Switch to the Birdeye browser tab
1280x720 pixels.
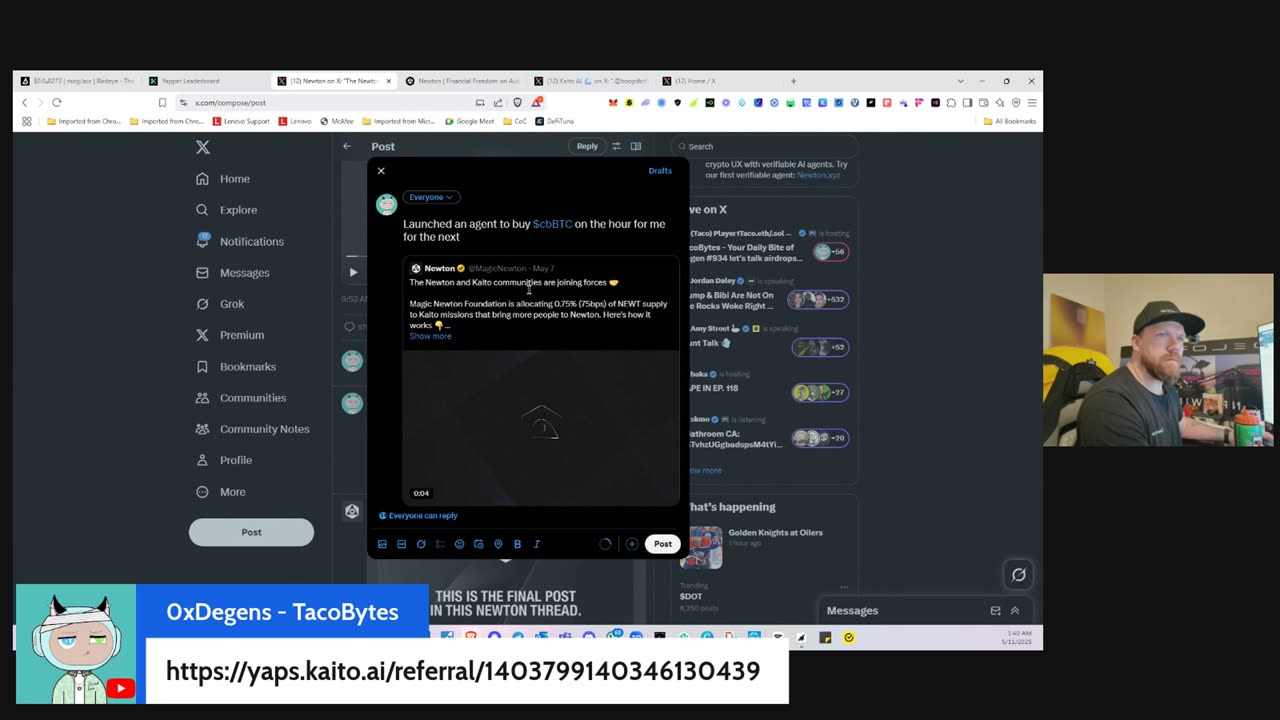pyautogui.click(x=78, y=81)
